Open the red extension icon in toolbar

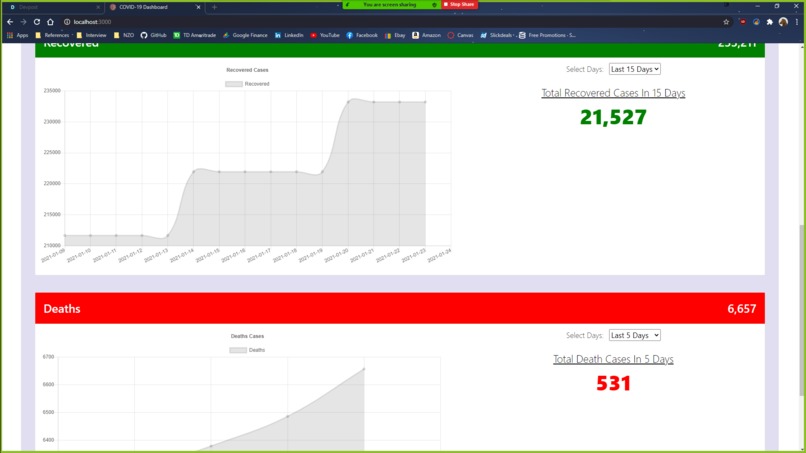pos(743,22)
